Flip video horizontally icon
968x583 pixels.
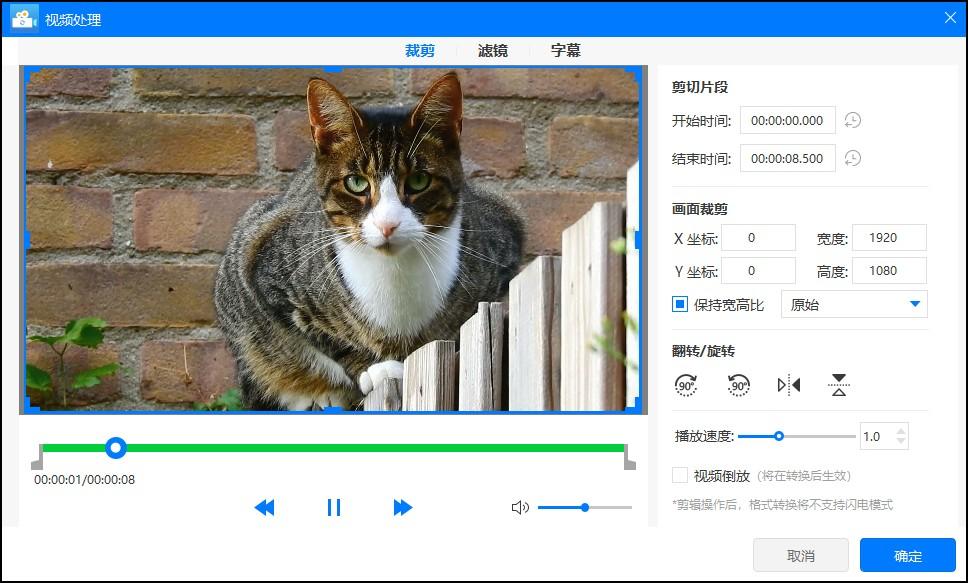click(x=789, y=385)
